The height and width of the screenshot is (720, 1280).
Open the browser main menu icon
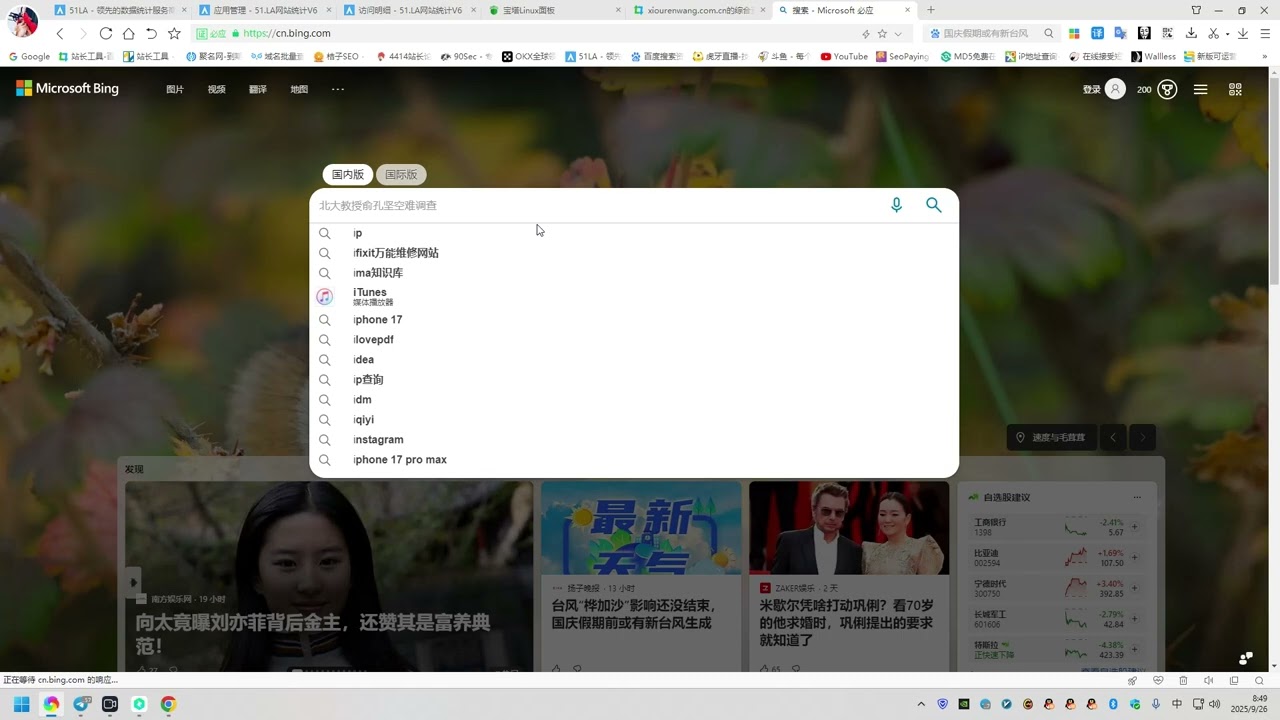[x=1265, y=33]
